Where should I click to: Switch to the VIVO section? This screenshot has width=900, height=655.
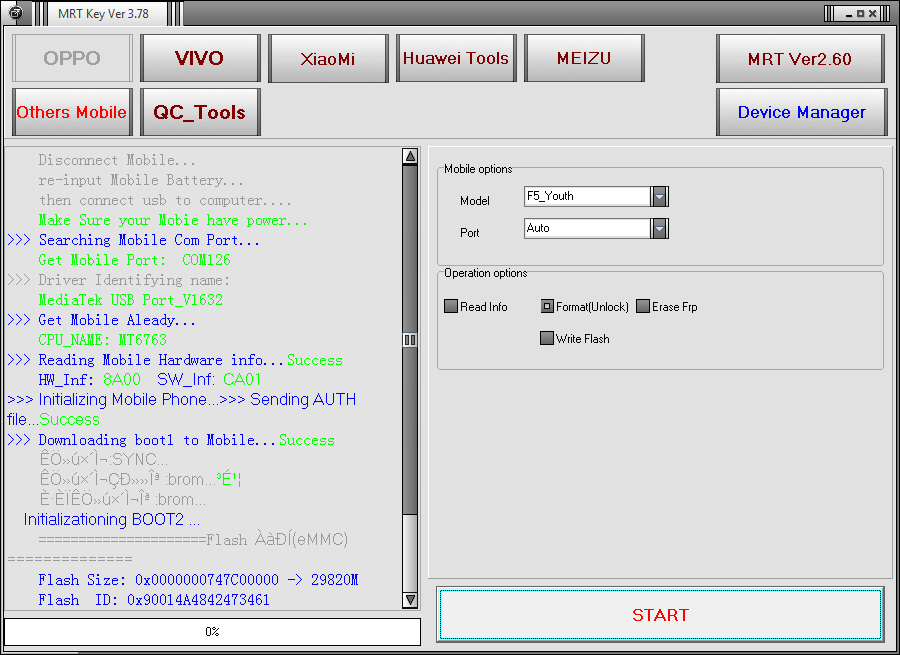(200, 58)
